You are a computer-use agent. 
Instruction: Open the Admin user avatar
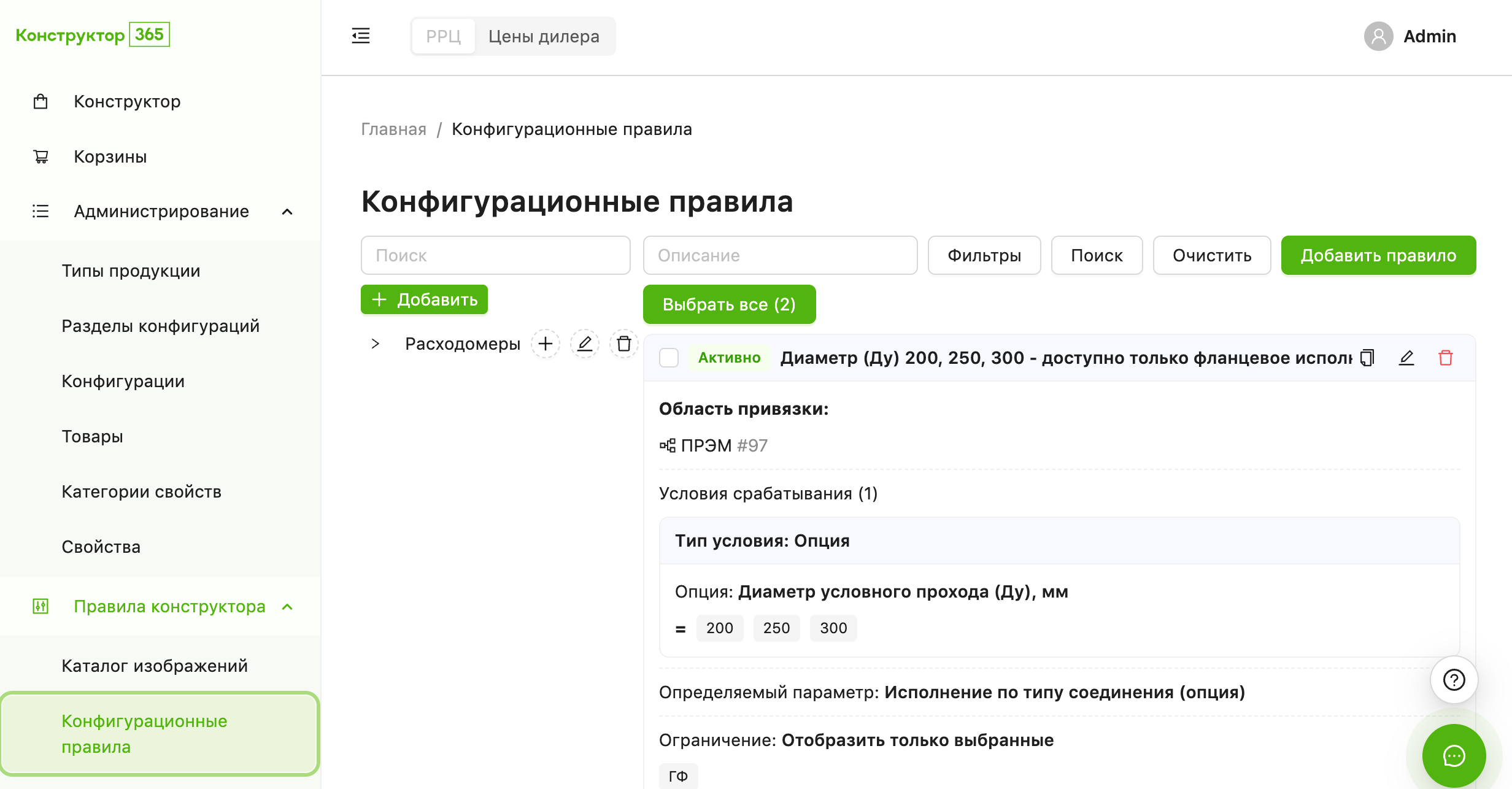tap(1378, 36)
